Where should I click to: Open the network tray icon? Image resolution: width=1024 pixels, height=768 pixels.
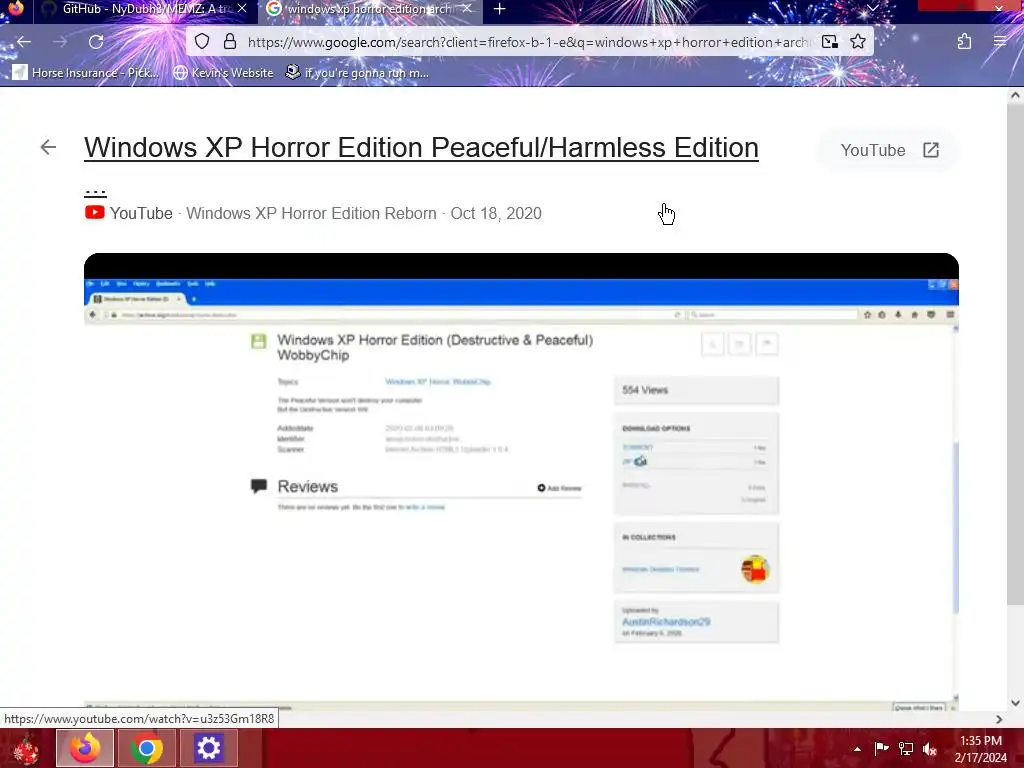[906, 748]
